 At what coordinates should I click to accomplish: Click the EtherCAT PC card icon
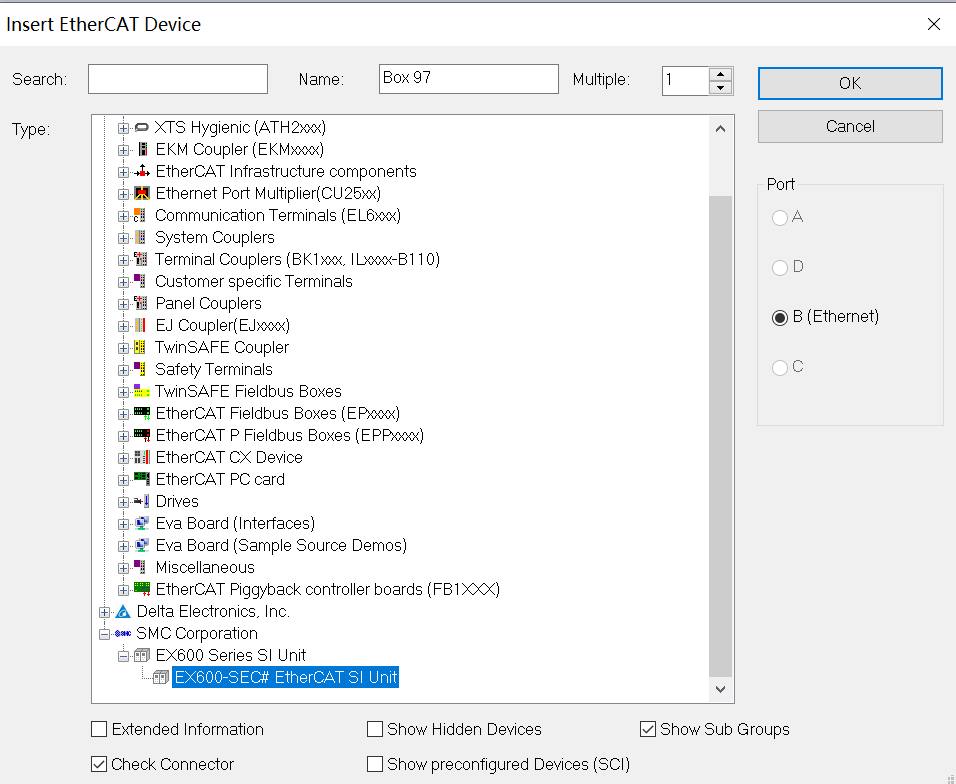click(142, 479)
